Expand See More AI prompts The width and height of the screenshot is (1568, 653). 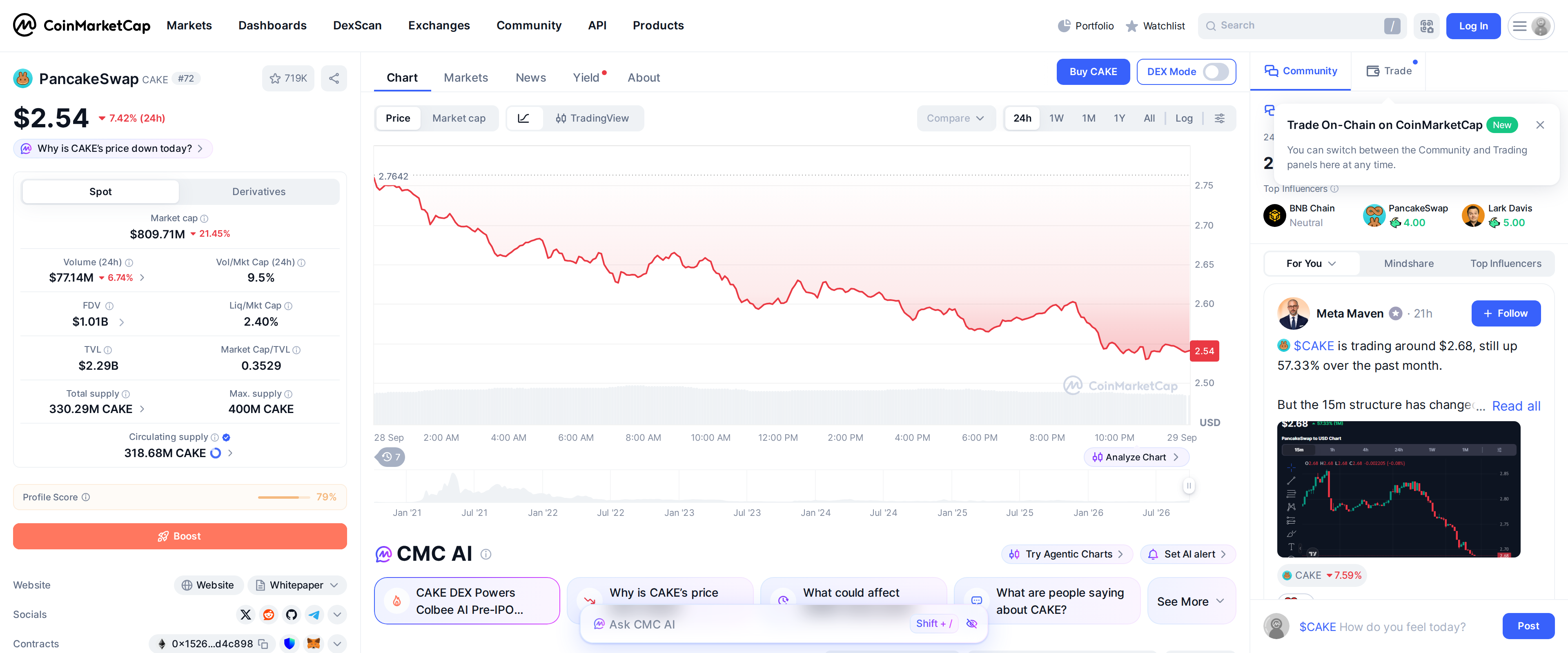[x=1191, y=601]
